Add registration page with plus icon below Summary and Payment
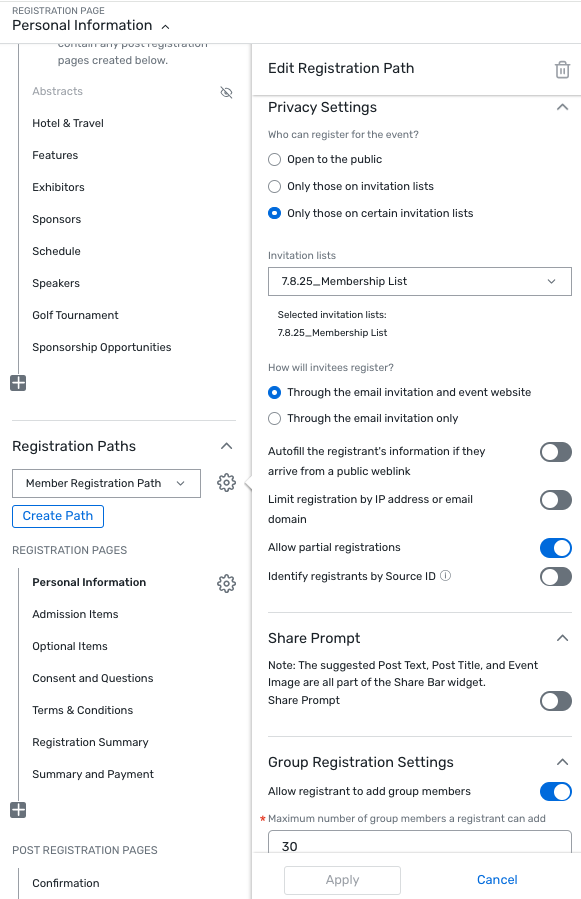Screen dimensions: 581x899 [18, 810]
